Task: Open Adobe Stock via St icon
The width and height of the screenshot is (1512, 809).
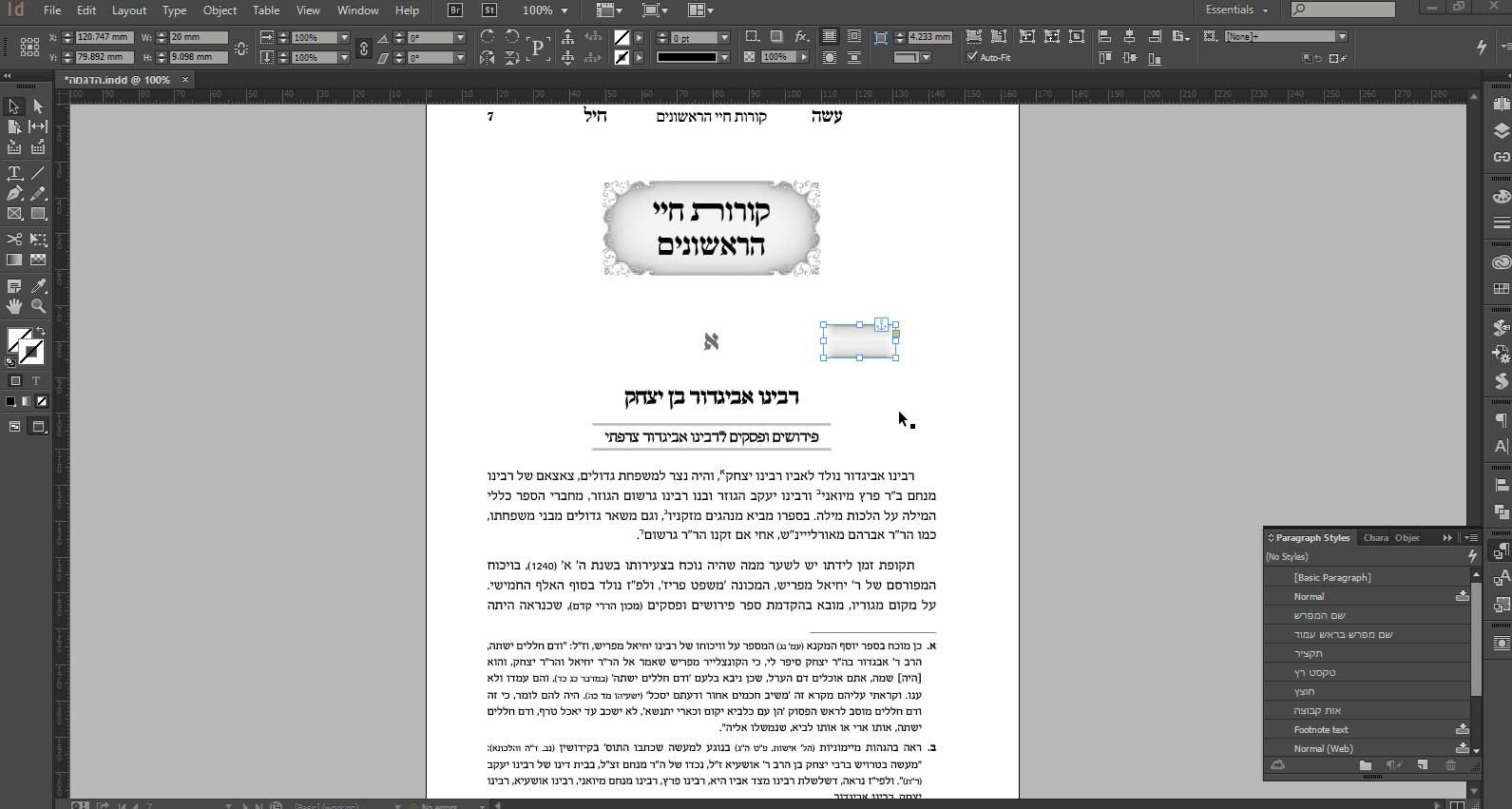Action: coord(489,10)
